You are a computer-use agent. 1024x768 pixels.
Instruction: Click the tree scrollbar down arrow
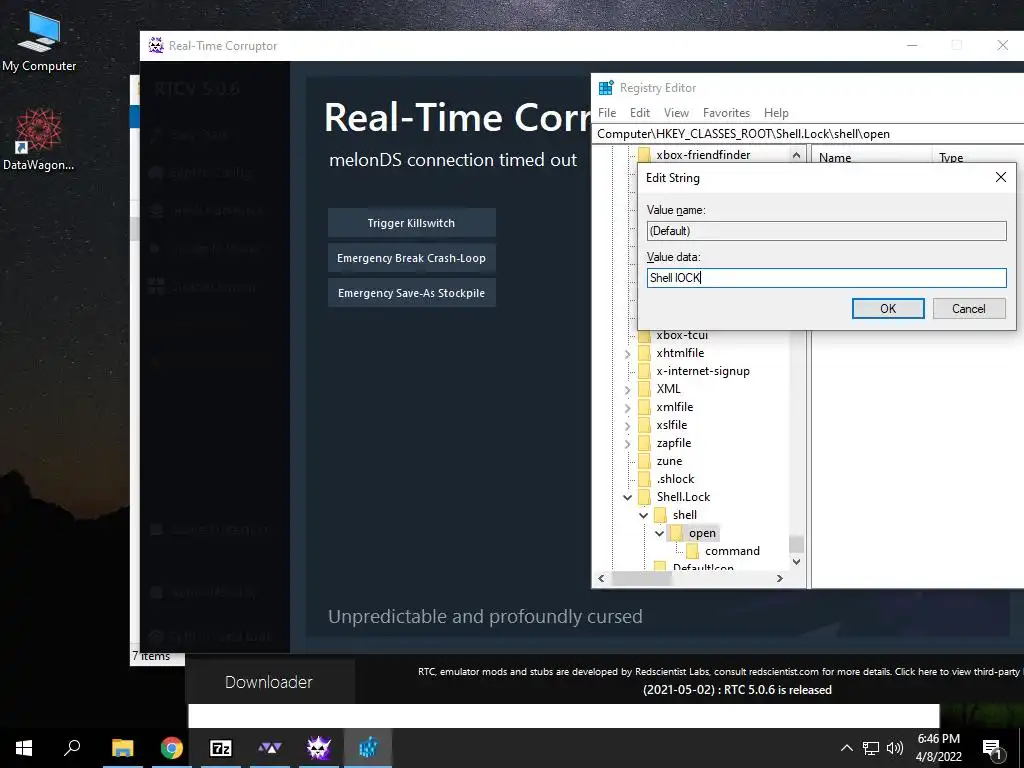click(x=796, y=562)
